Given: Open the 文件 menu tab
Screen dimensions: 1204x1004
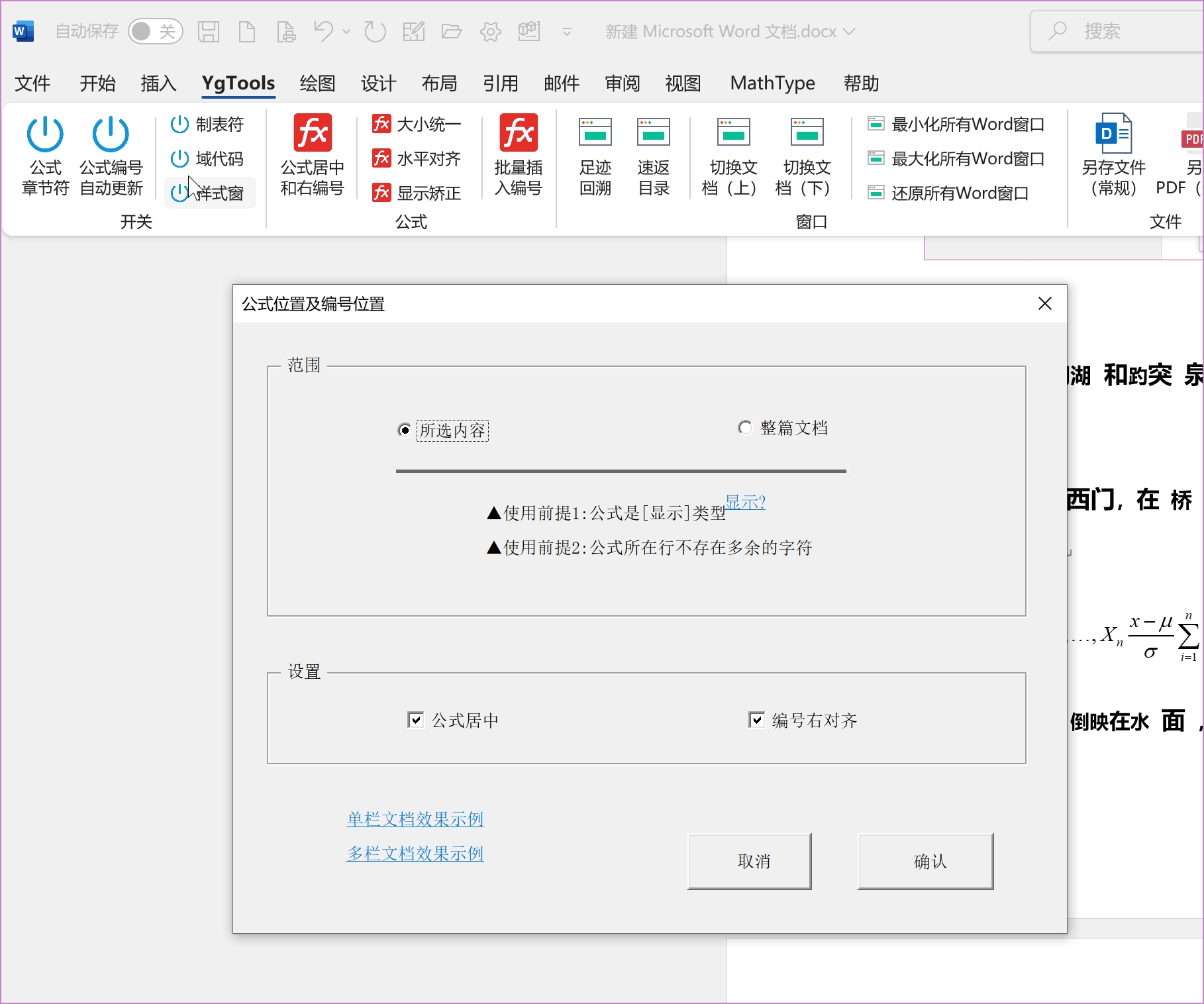Looking at the screenshot, I should point(32,83).
